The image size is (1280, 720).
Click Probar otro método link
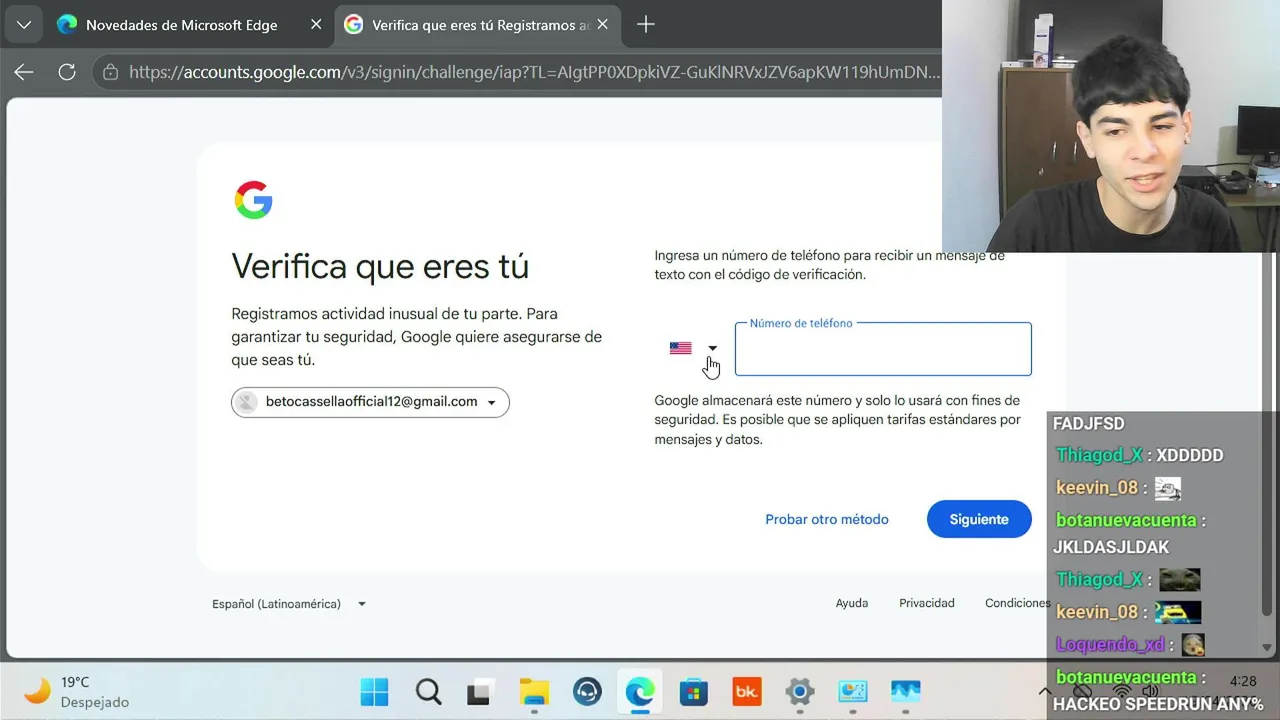point(827,519)
